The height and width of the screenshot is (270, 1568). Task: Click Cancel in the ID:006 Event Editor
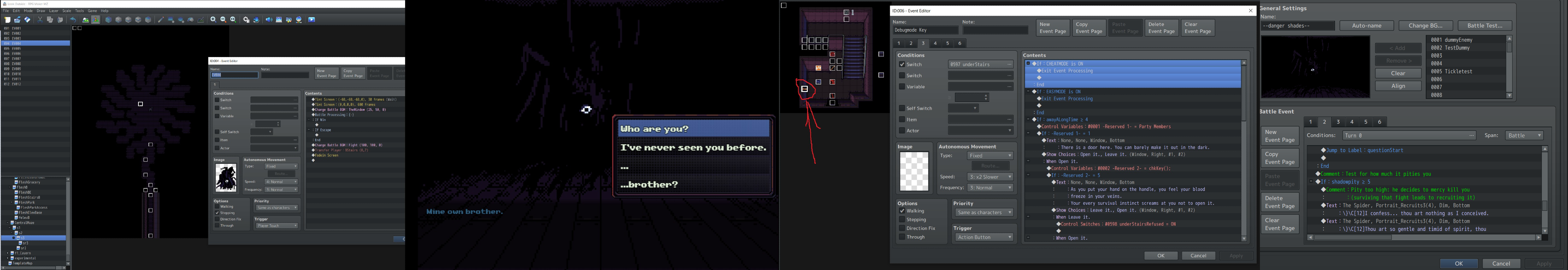[x=1198, y=256]
